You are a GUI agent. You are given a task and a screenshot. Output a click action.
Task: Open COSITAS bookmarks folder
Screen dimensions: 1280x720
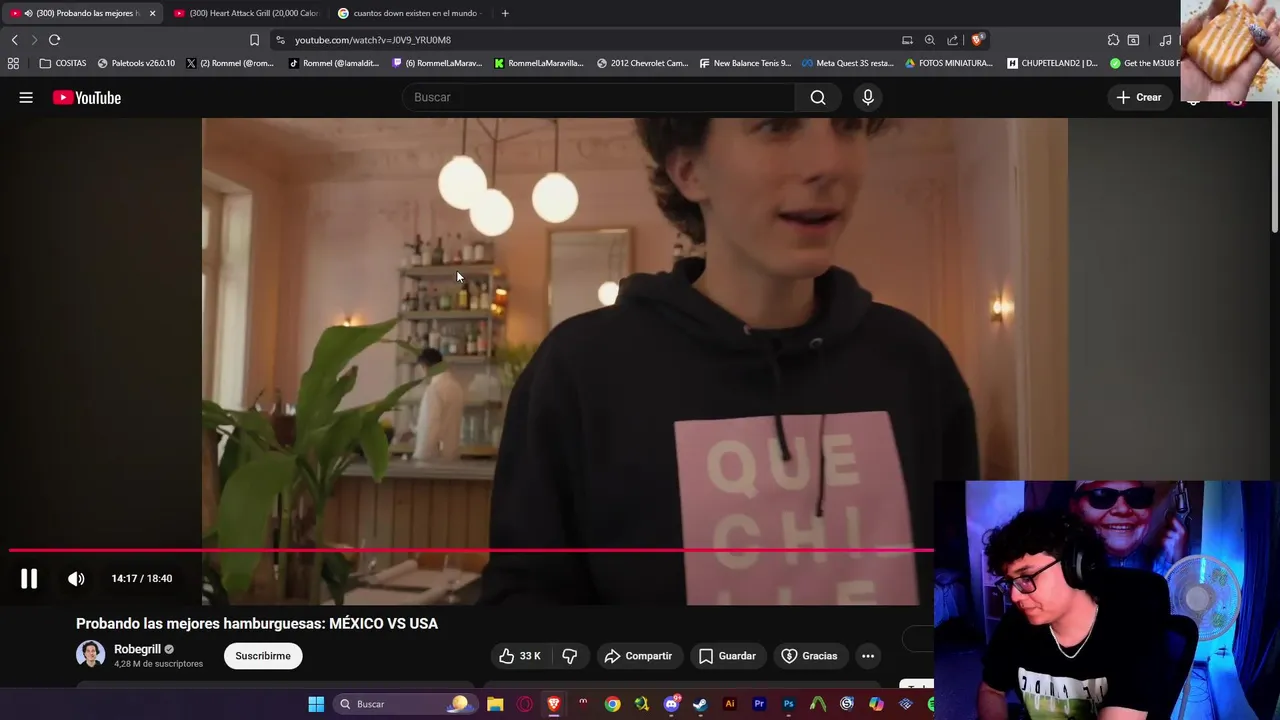[63, 63]
